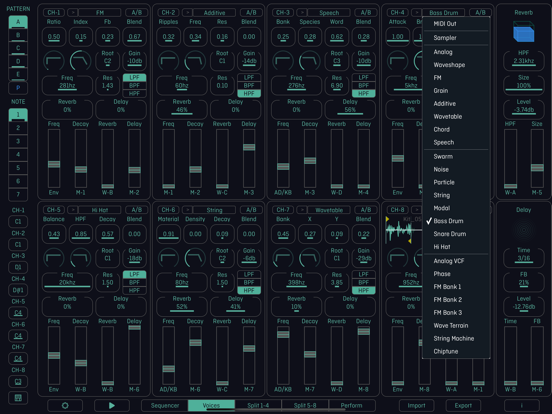Click CH-2 Delay M-3 slider
The width and height of the screenshot is (552, 414).
point(249,158)
